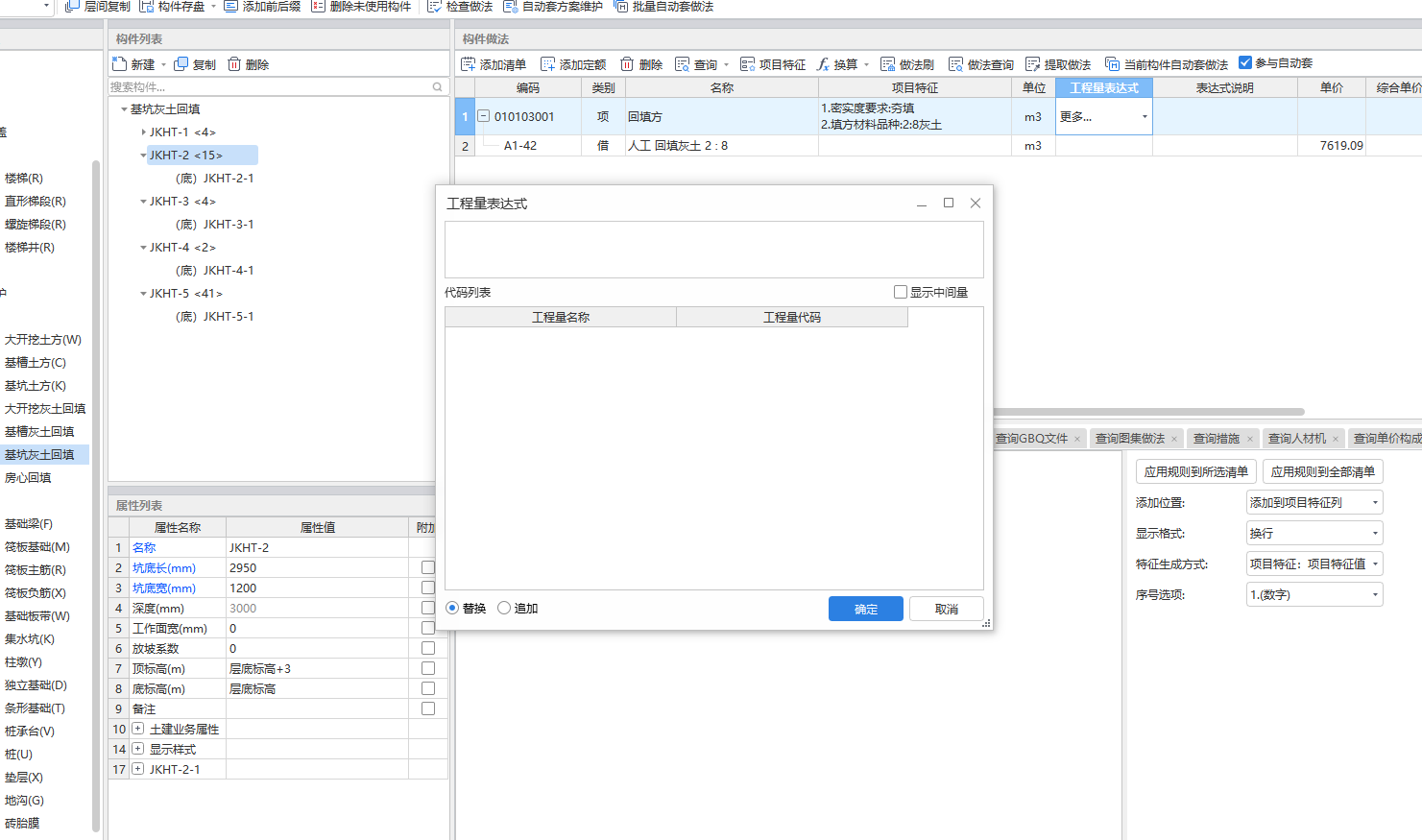1422x840 pixels.
Task: Click the 确定 button in the dialog
Action: coord(866,609)
